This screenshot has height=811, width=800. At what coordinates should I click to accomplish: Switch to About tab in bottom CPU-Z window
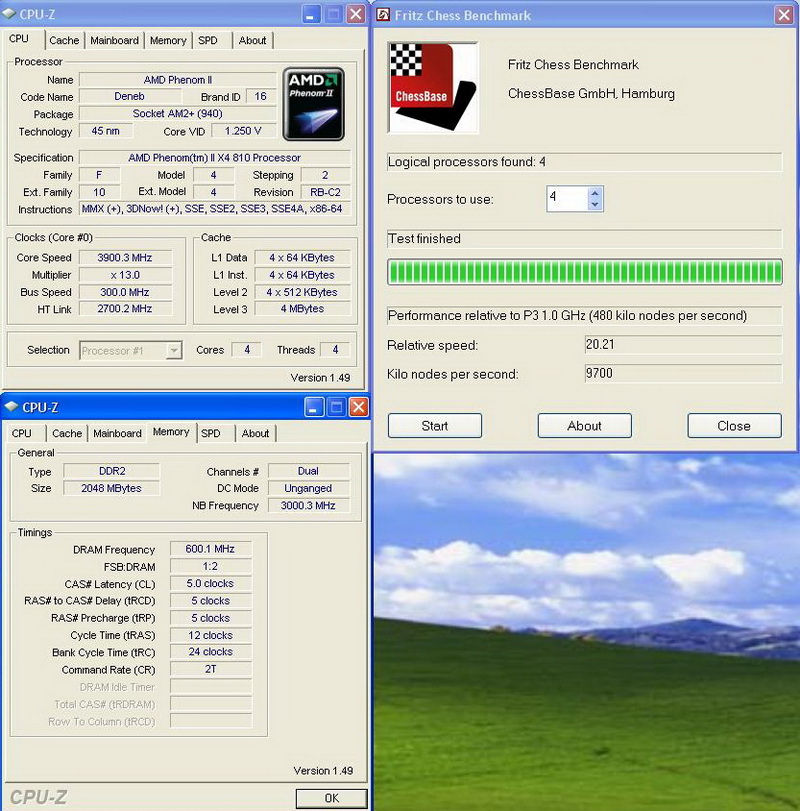(255, 433)
